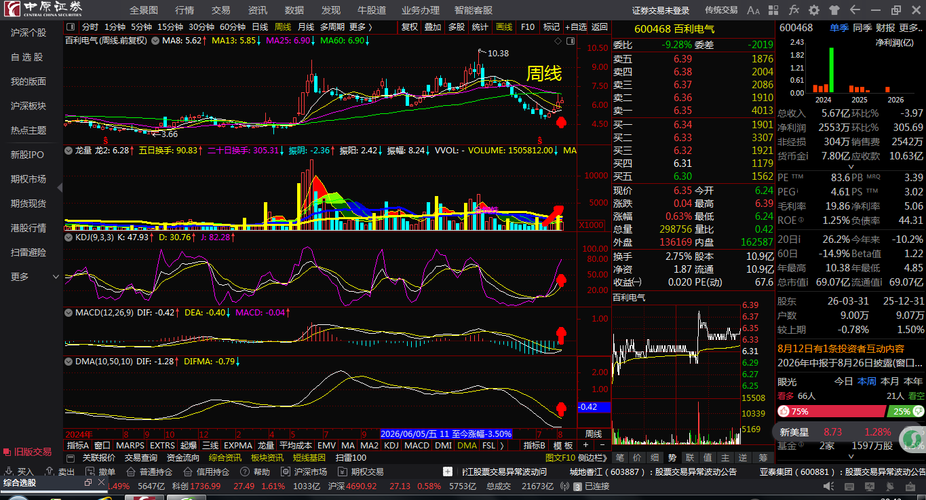Select the KDJ indicator tab
926x500 pixels.
point(391,446)
